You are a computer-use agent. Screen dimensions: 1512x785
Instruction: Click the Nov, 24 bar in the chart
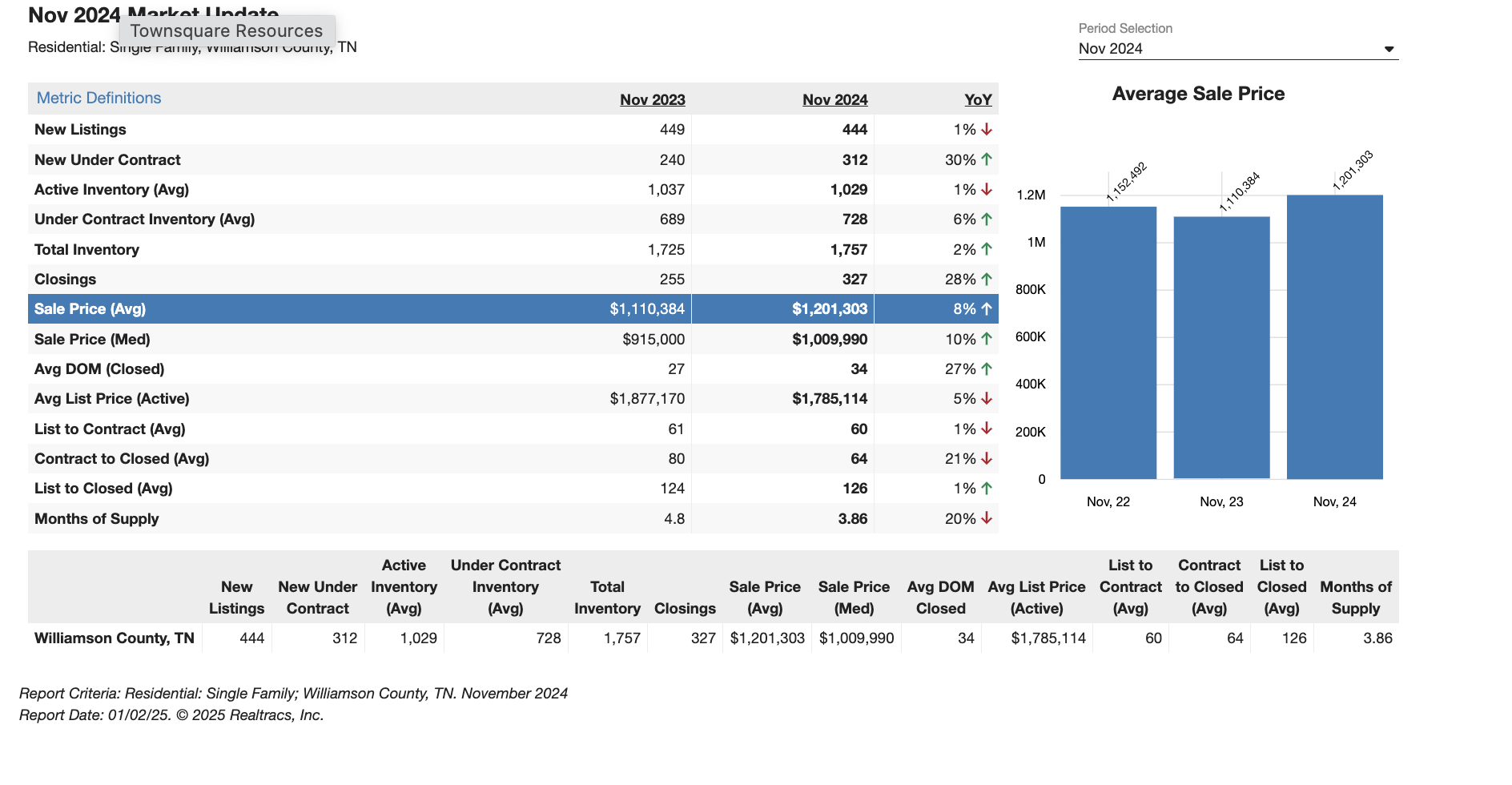1335,337
